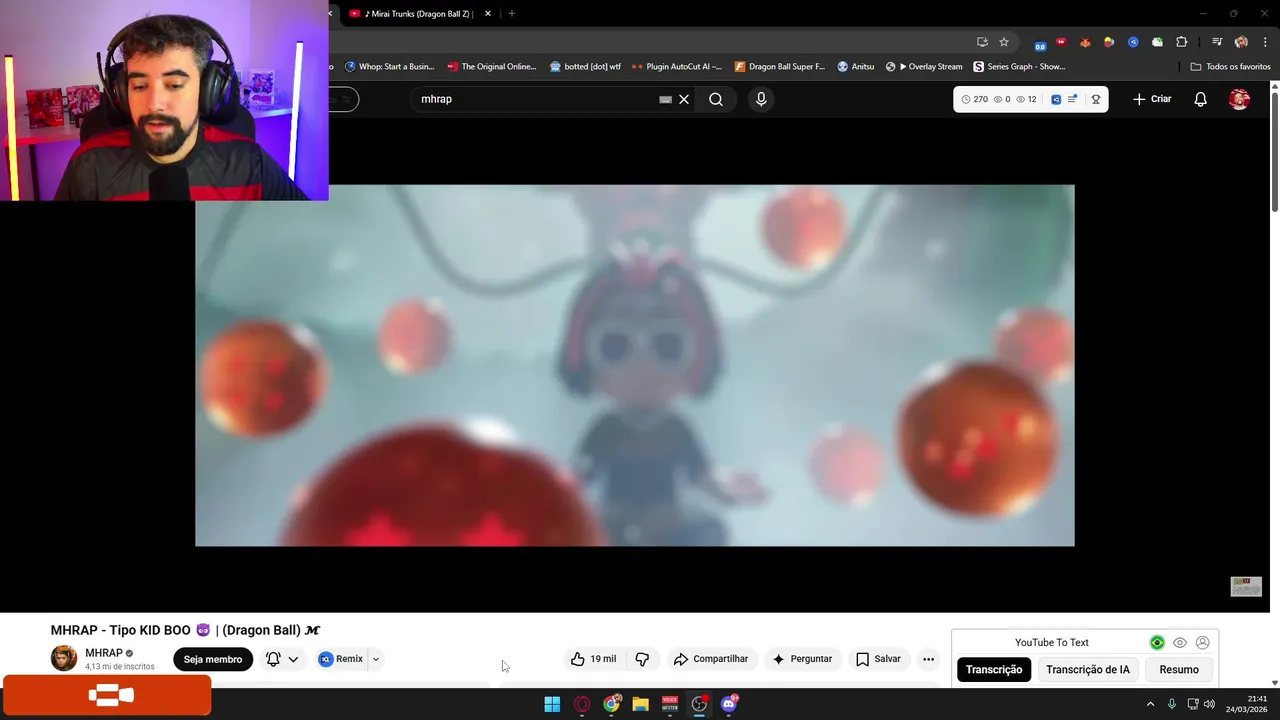Start voice search with the microphone
The width and height of the screenshot is (1280, 720).
click(761, 99)
